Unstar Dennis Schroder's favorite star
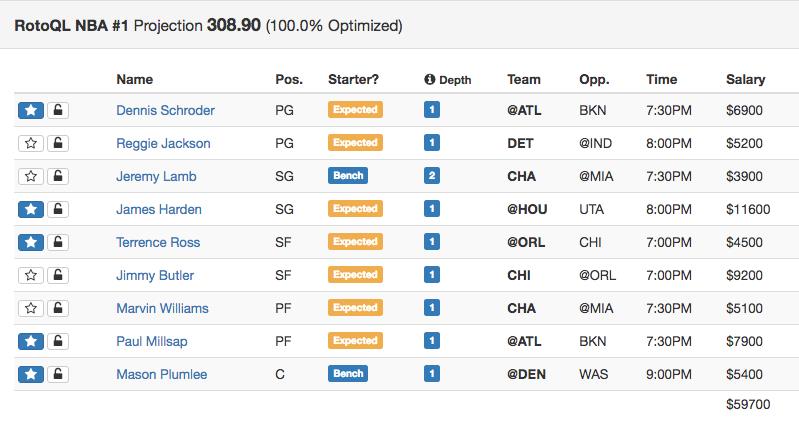The image size is (799, 432). [x=31, y=110]
